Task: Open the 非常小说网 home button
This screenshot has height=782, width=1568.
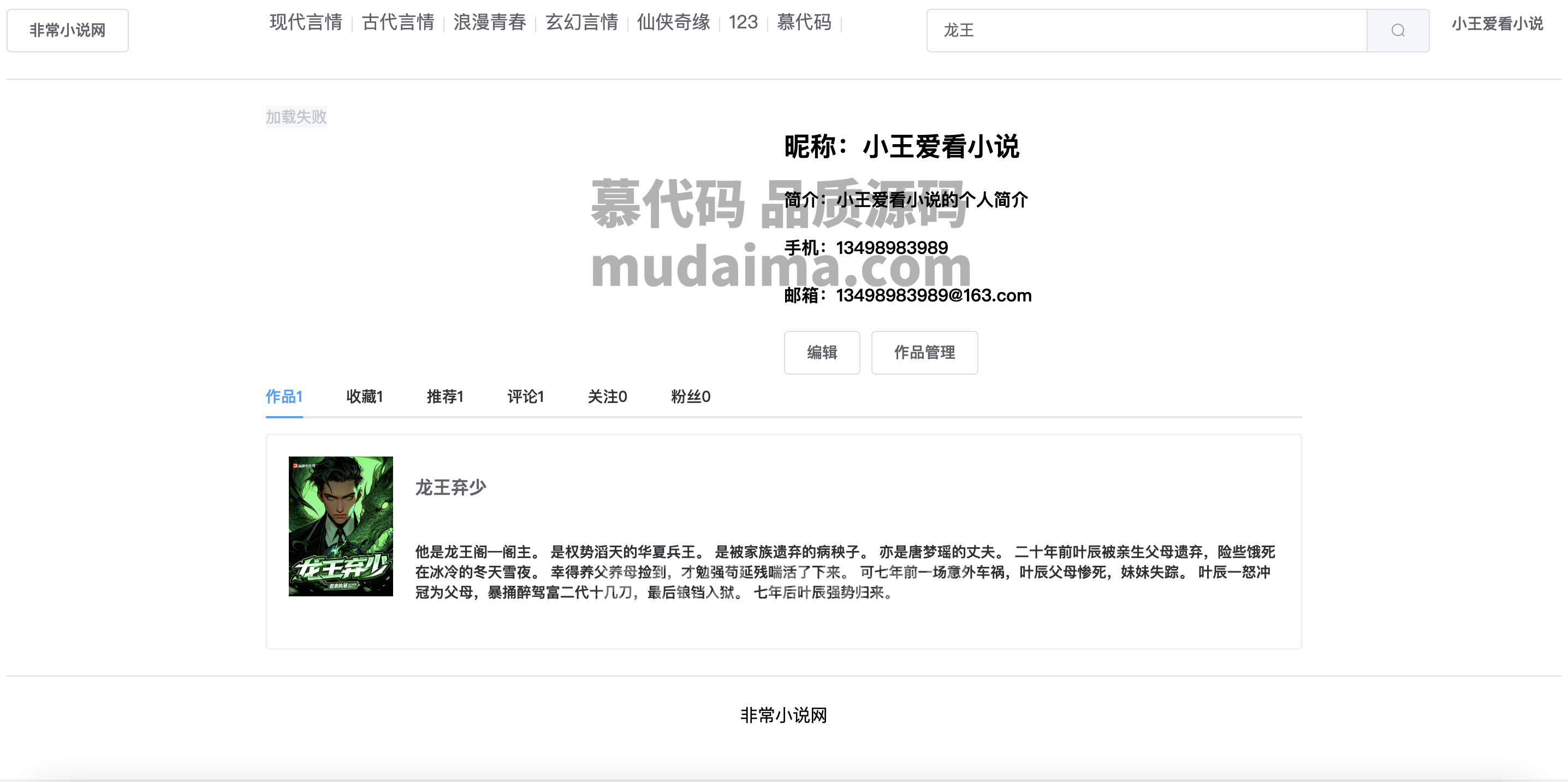Action: [x=68, y=31]
